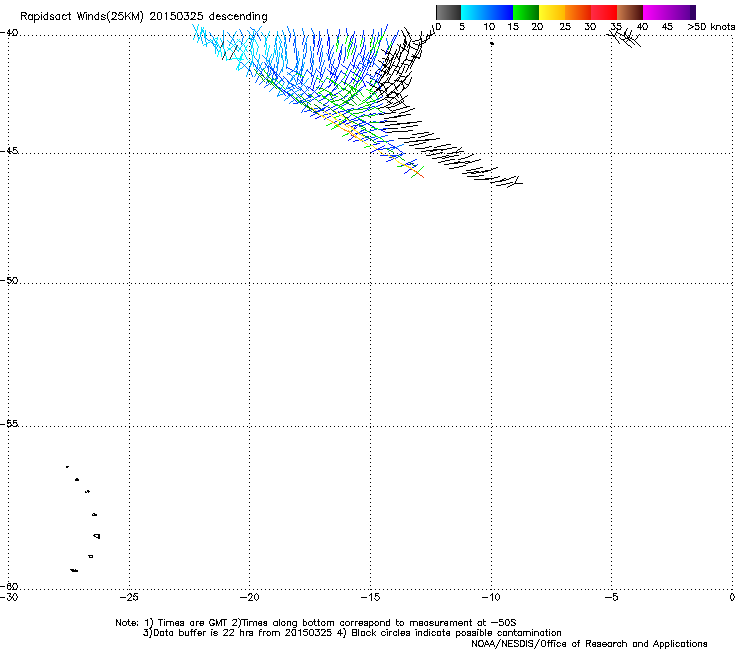
Task: Click the southernmost island outline near -60 latitude
Action: click(x=74, y=570)
